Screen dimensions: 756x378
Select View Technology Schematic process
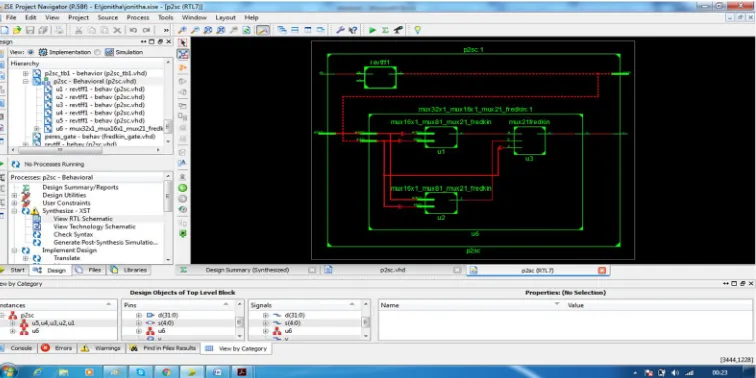[94, 227]
